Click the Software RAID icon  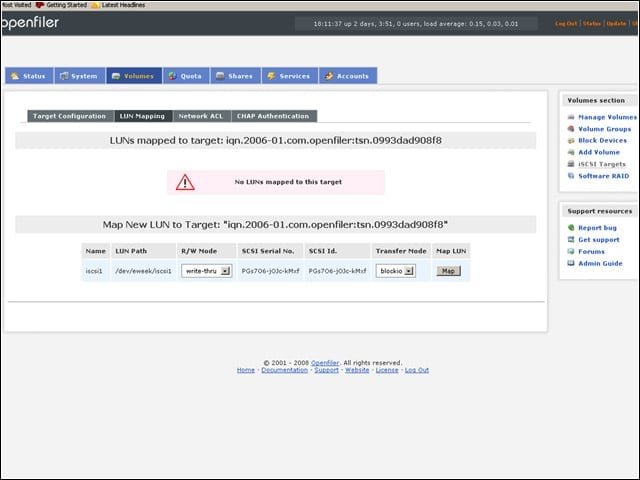point(571,176)
